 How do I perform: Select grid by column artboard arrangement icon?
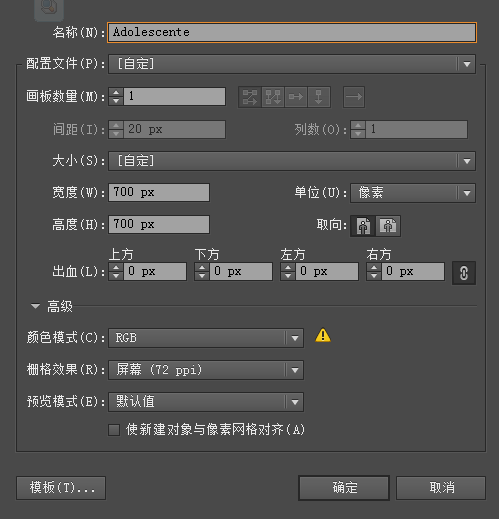273,97
